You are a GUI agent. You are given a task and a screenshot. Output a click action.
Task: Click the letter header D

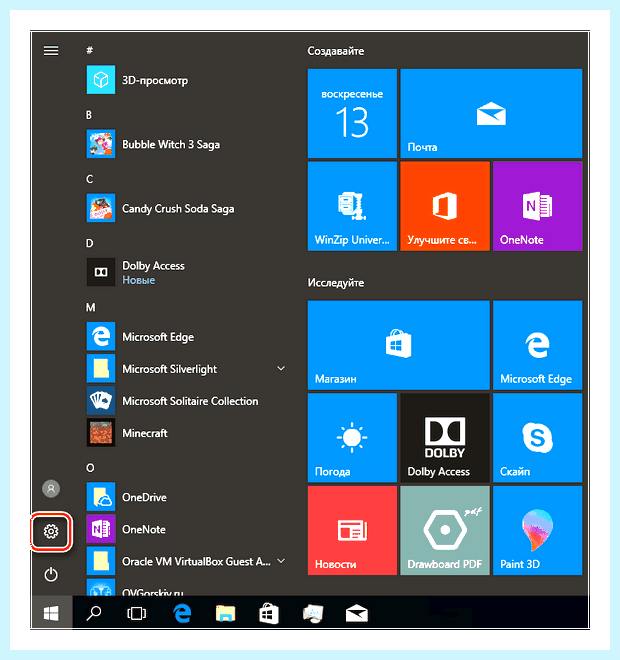(89, 243)
